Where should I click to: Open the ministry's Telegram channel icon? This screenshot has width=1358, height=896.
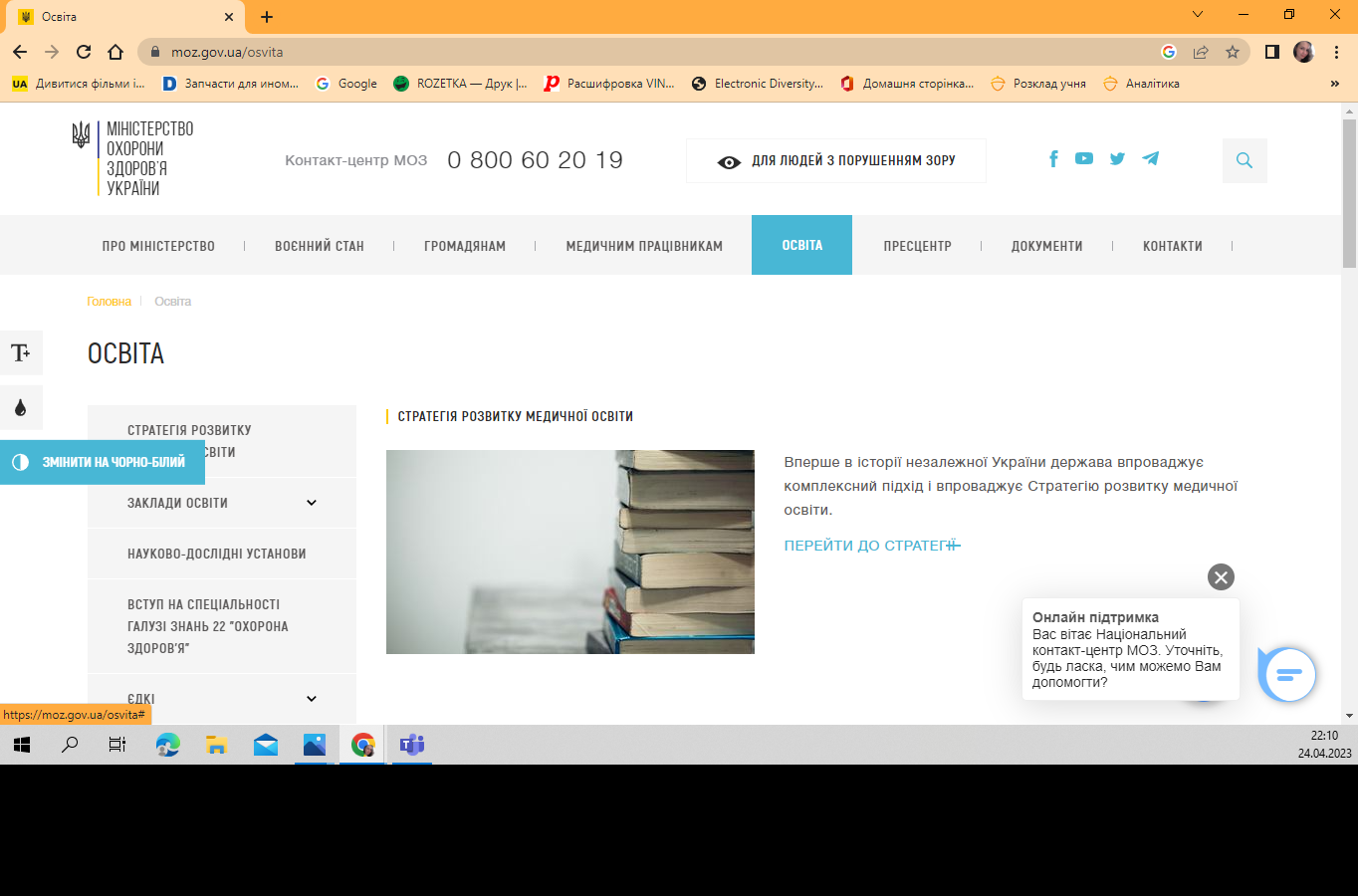1150,159
